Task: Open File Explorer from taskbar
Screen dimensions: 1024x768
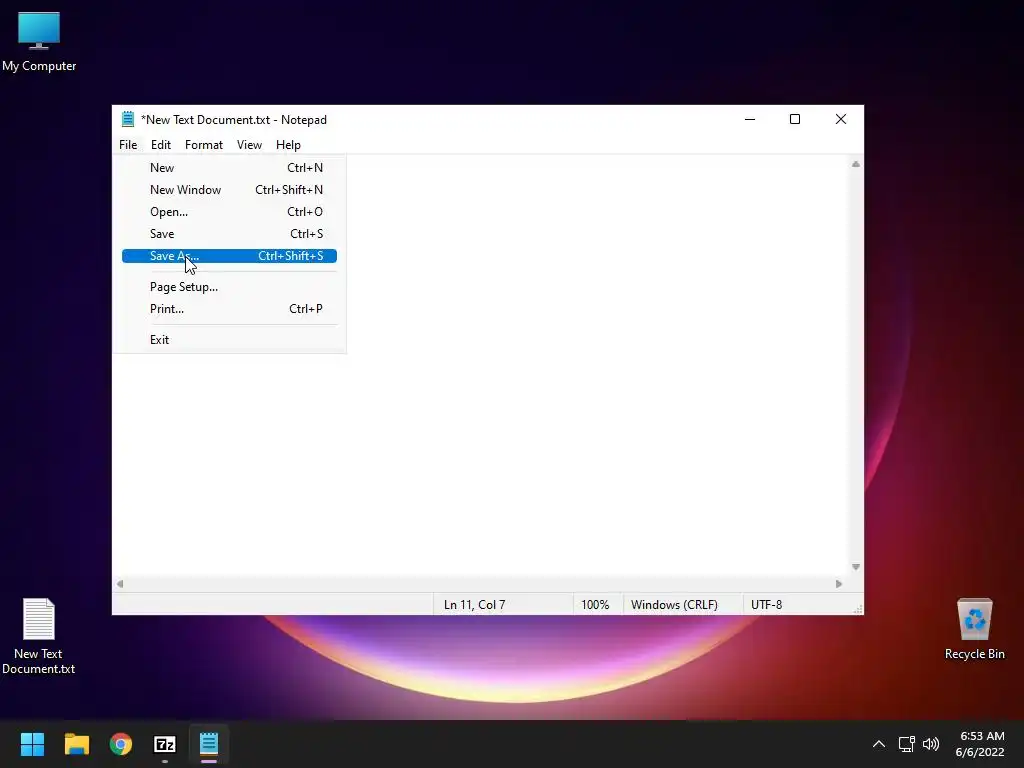Action: [76, 744]
